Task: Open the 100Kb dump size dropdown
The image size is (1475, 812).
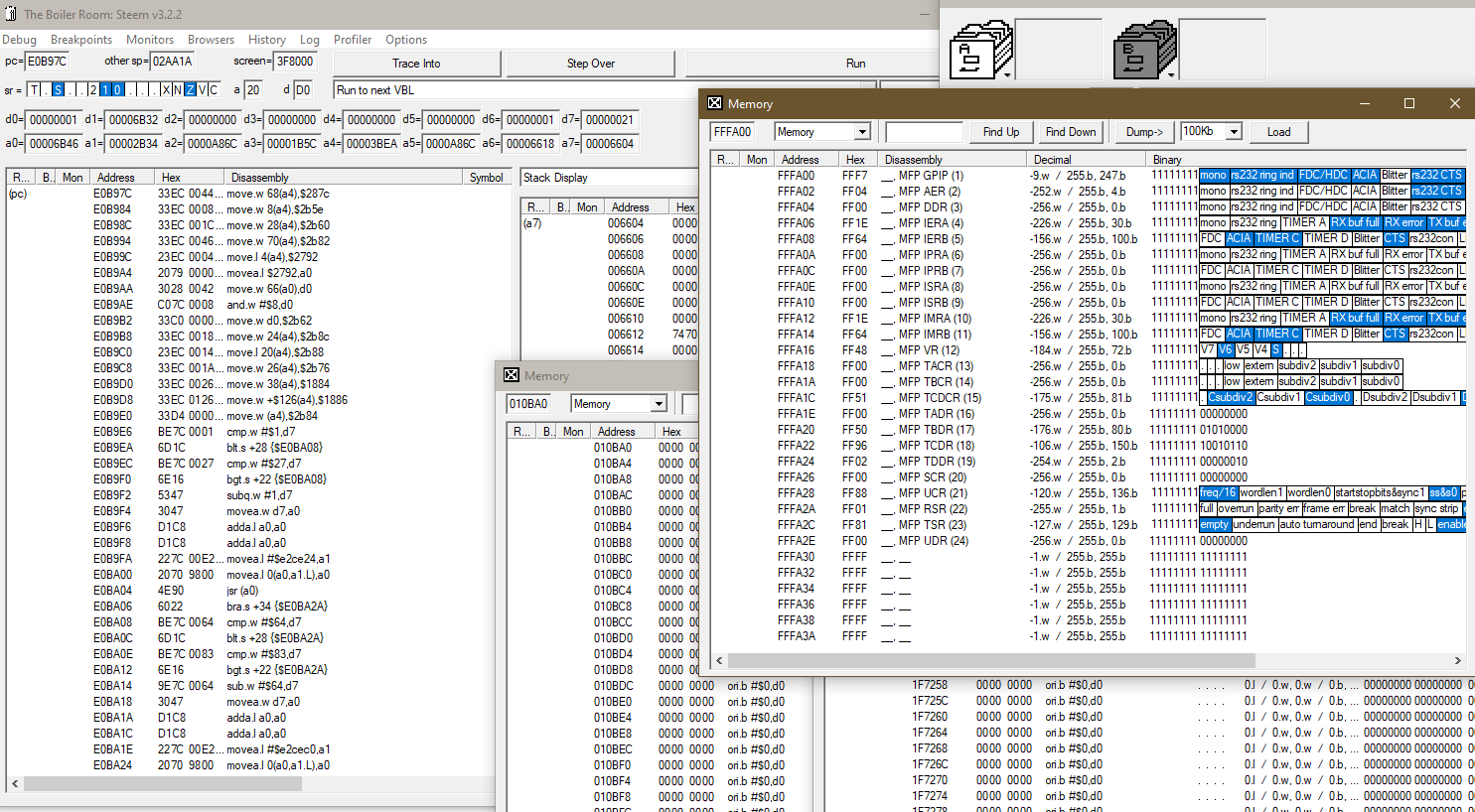Action: 1233,132
